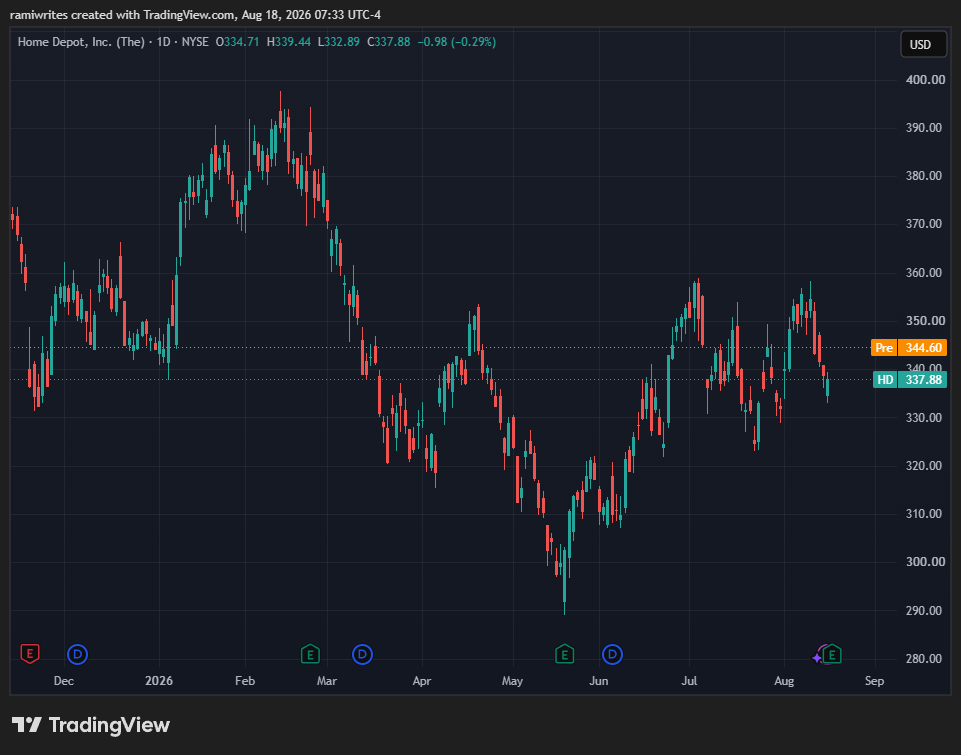Click the 320.00 price axis label
Screen dimensions: 961x755
pyautogui.click(x=925, y=466)
